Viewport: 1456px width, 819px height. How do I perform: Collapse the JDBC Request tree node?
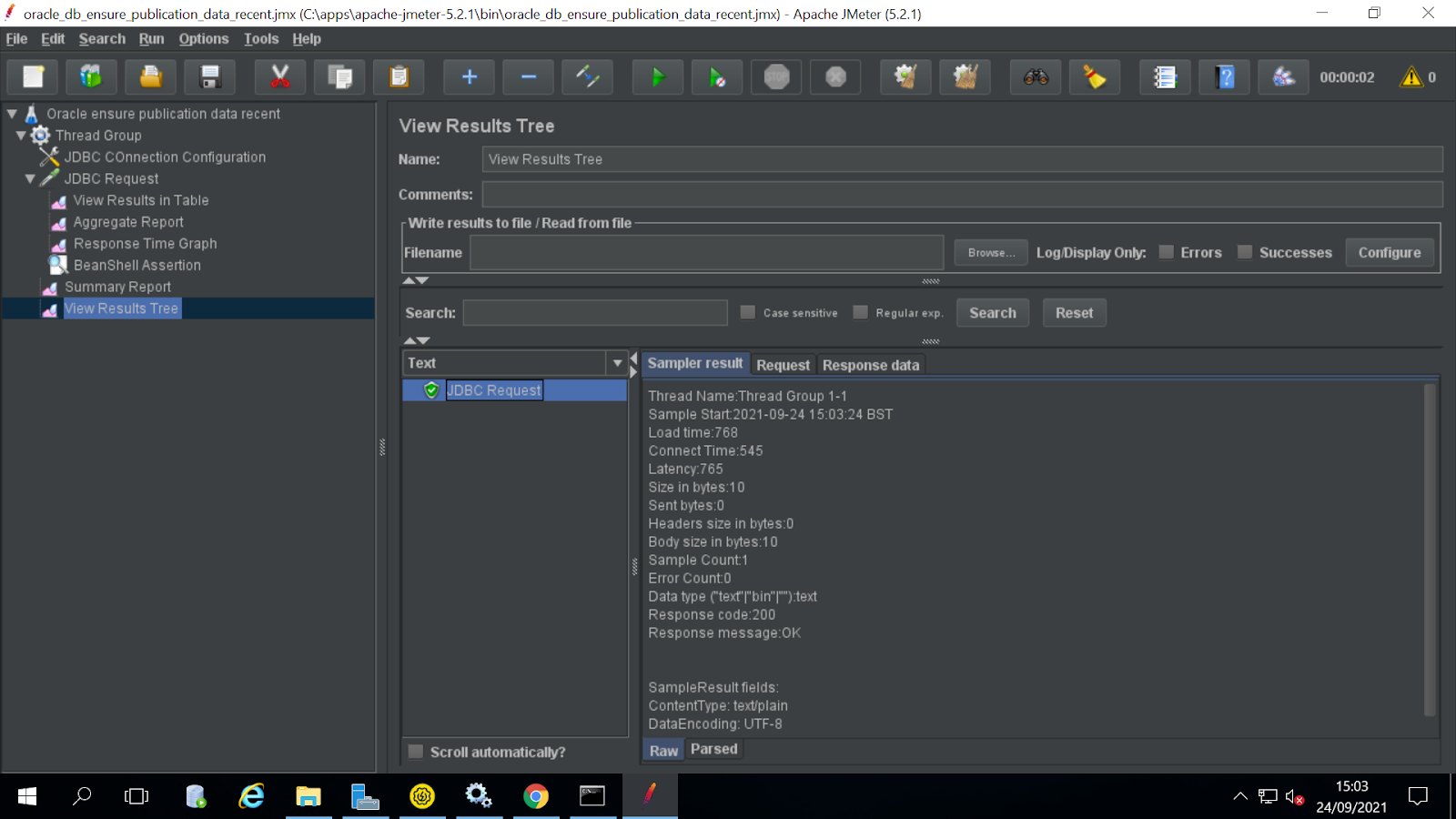(30, 179)
